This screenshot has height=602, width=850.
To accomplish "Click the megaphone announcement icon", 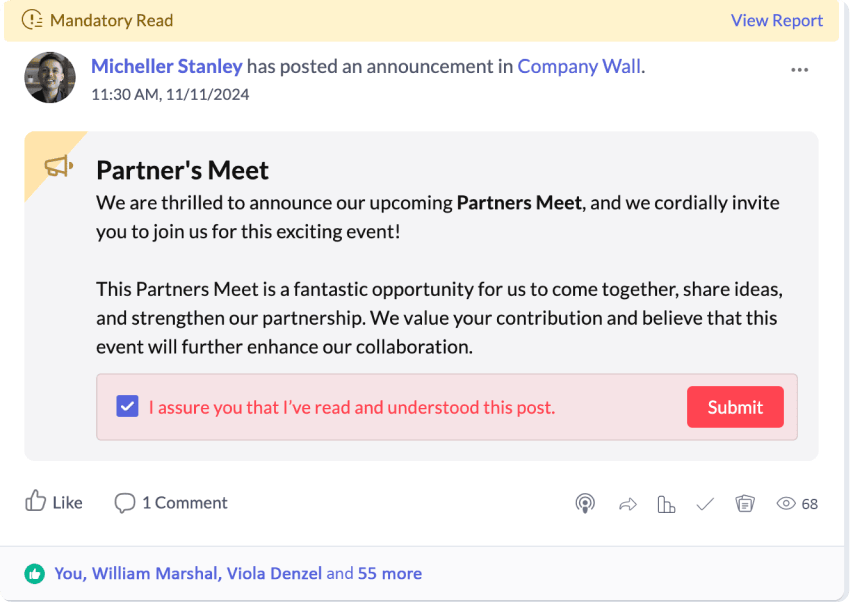I will tap(58, 166).
